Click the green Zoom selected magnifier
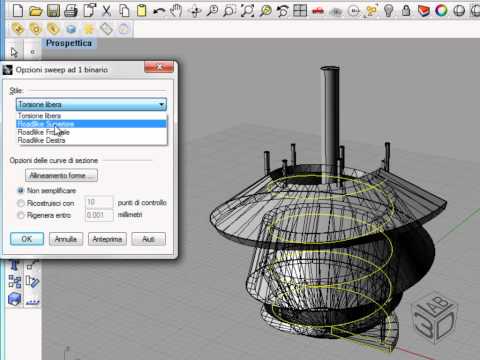Image resolution: width=480 pixels, height=360 pixels. coord(265,11)
